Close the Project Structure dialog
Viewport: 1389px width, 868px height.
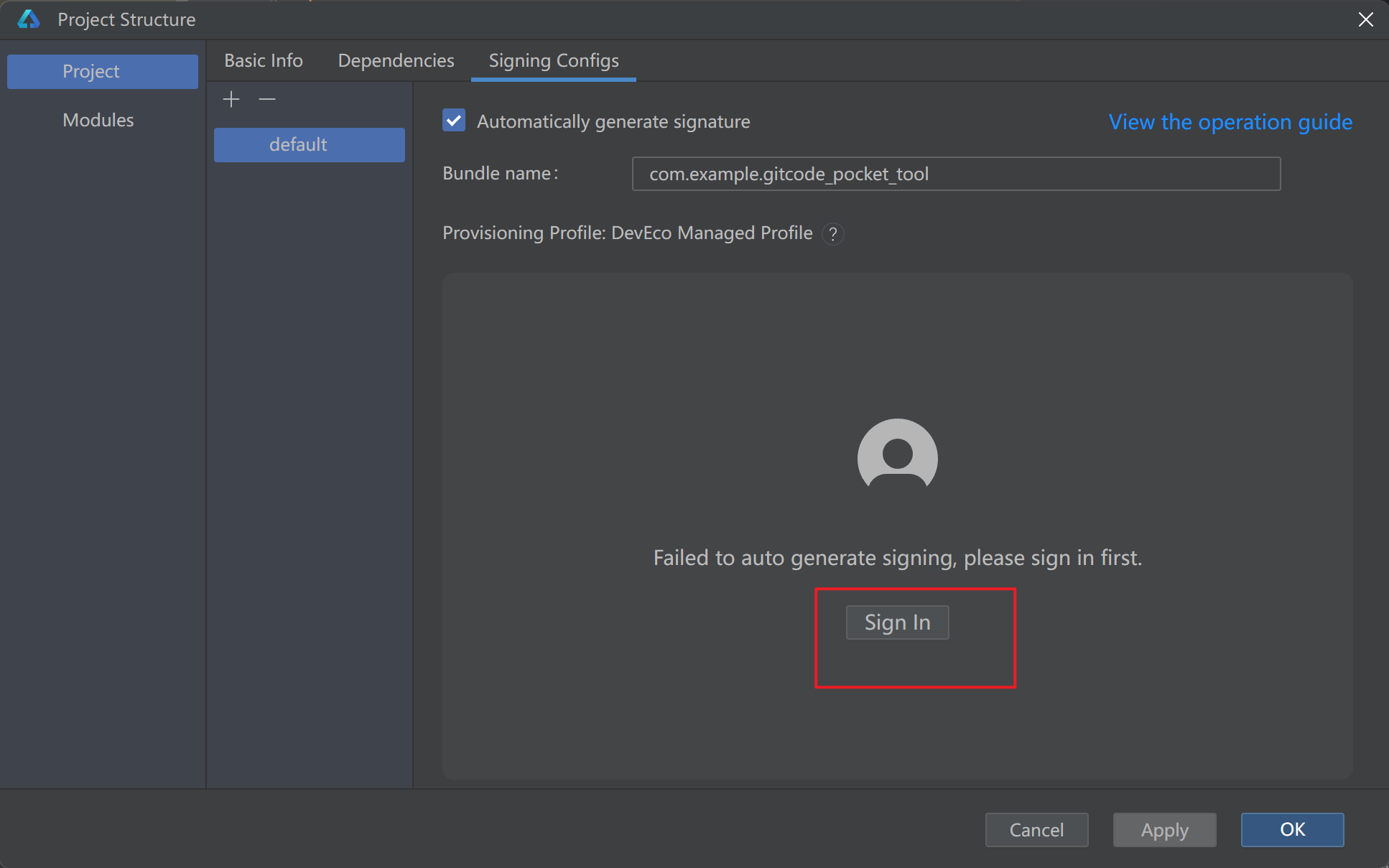pyautogui.click(x=1365, y=19)
